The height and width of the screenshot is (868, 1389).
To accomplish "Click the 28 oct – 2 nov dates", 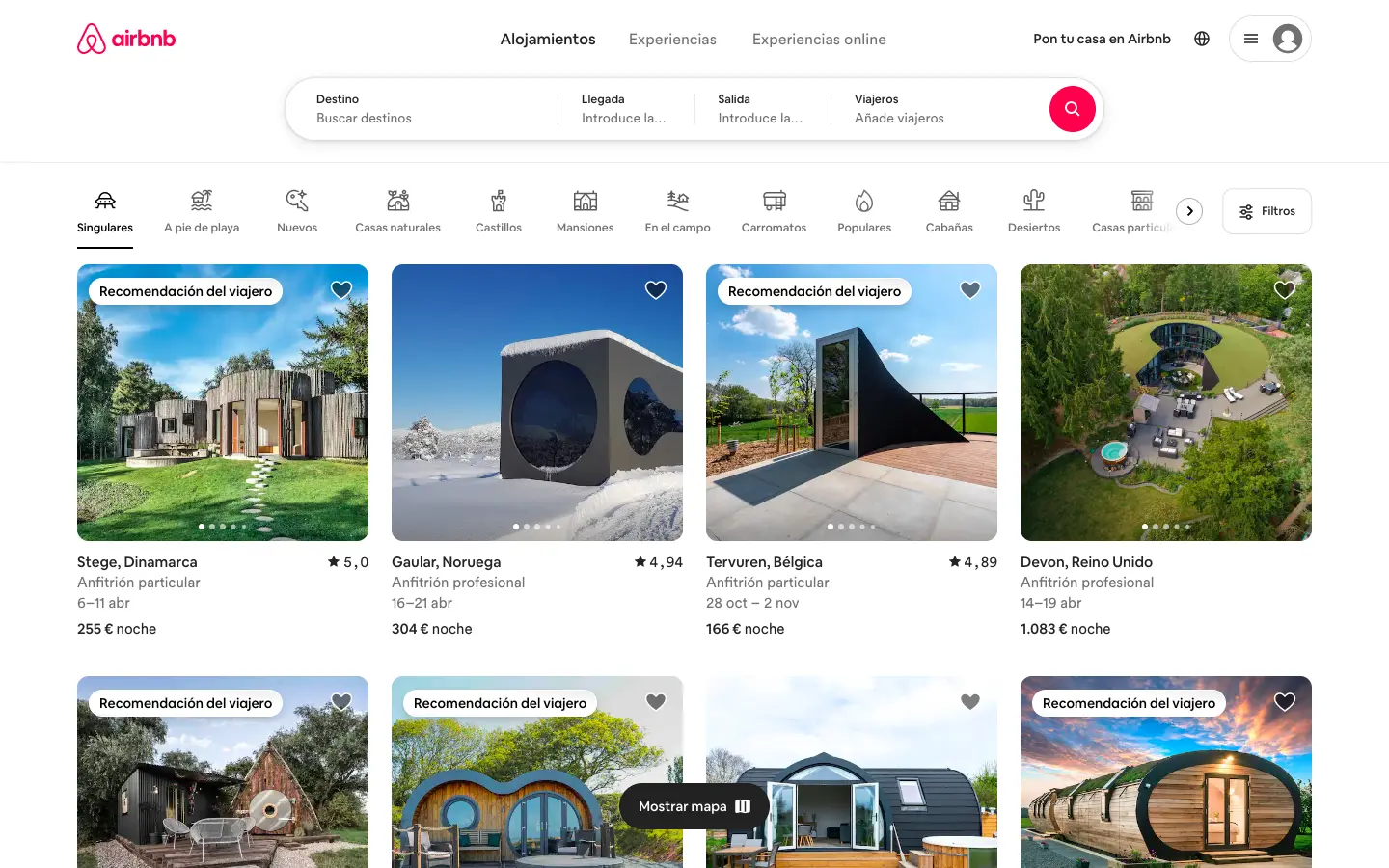I will pos(752,603).
